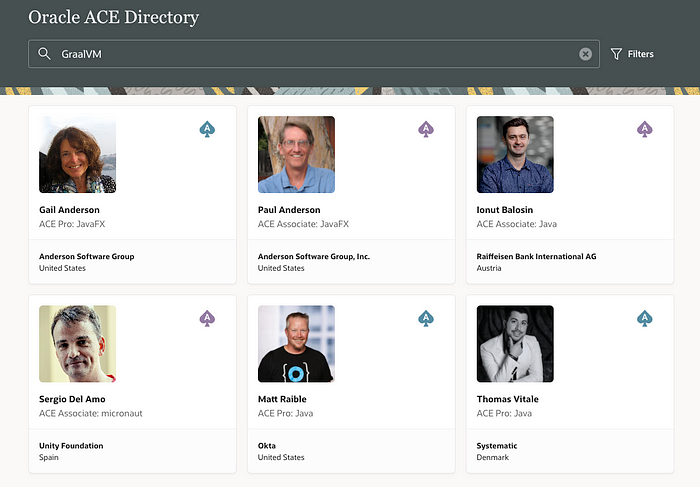
Task: Open the Gail Anderson name link
Action: [69, 210]
